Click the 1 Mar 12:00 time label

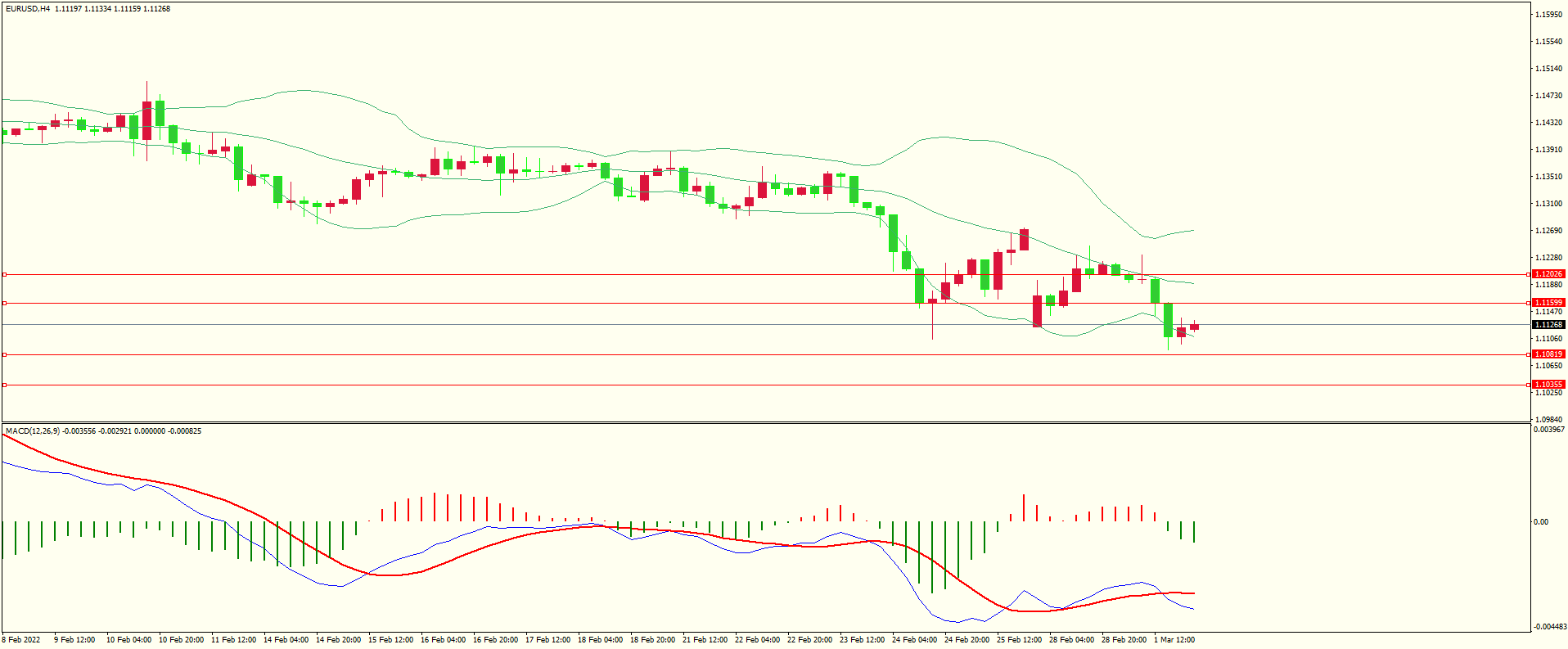1174,640
